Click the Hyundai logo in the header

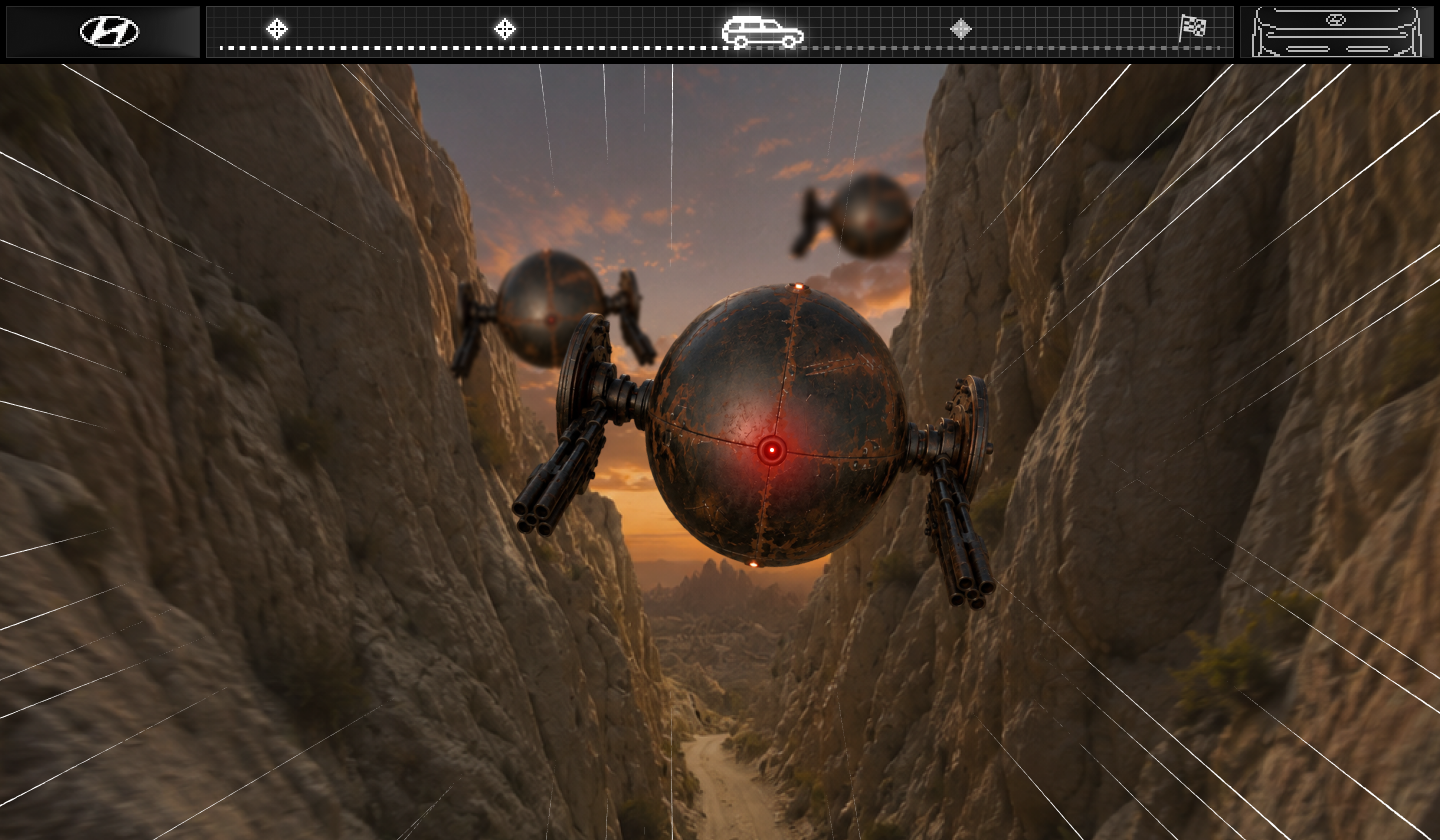tap(109, 31)
